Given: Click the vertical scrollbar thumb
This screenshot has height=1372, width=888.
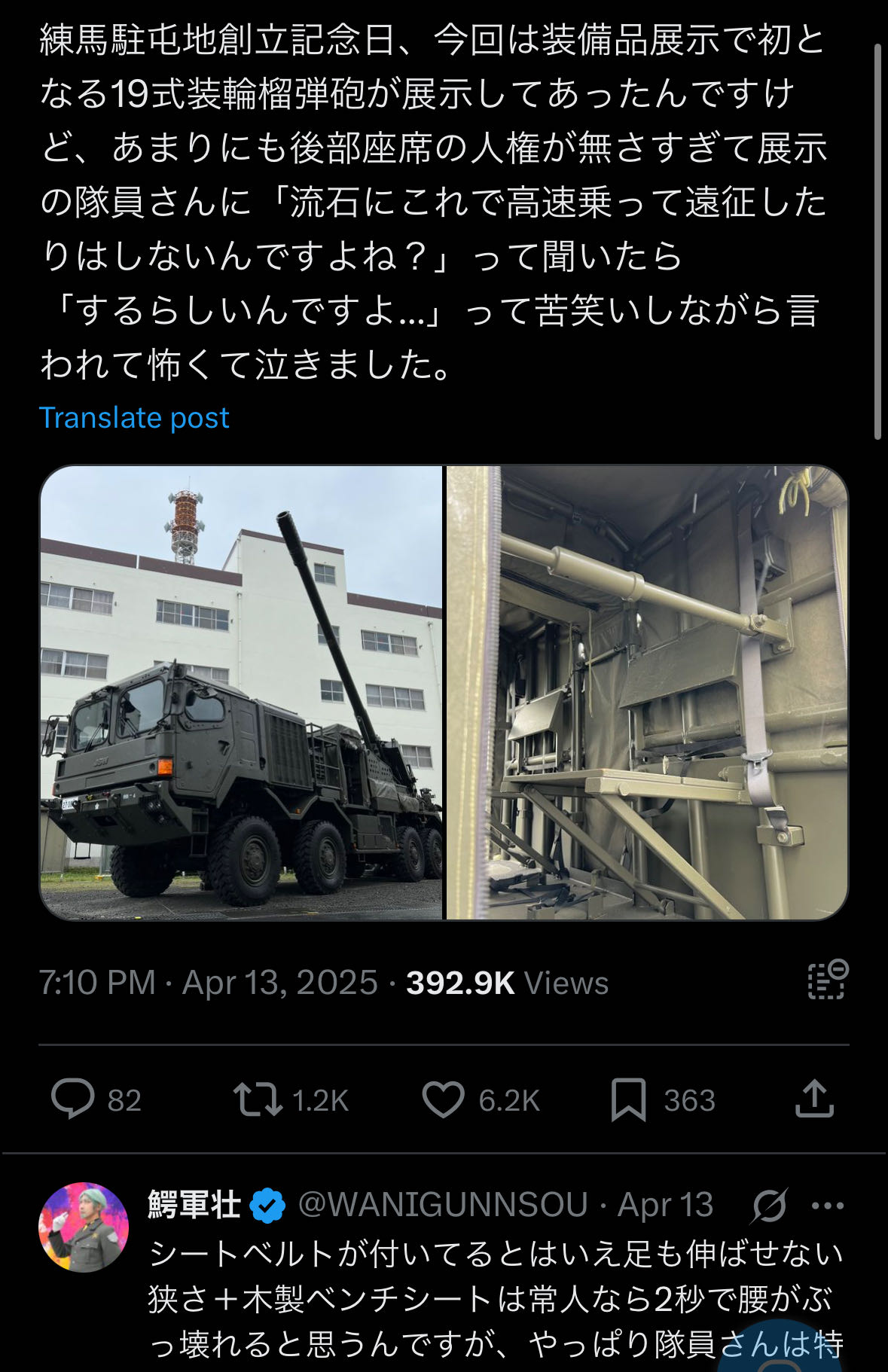Looking at the screenshot, I should tap(877, 241).
